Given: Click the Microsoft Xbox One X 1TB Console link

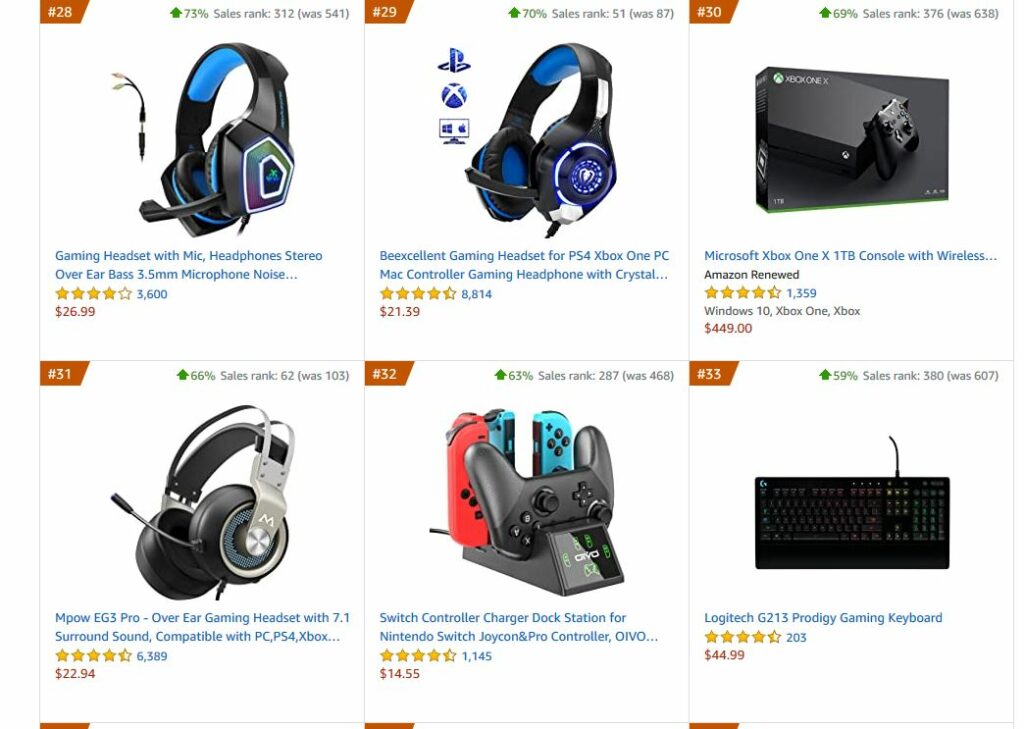Looking at the screenshot, I should tap(850, 255).
